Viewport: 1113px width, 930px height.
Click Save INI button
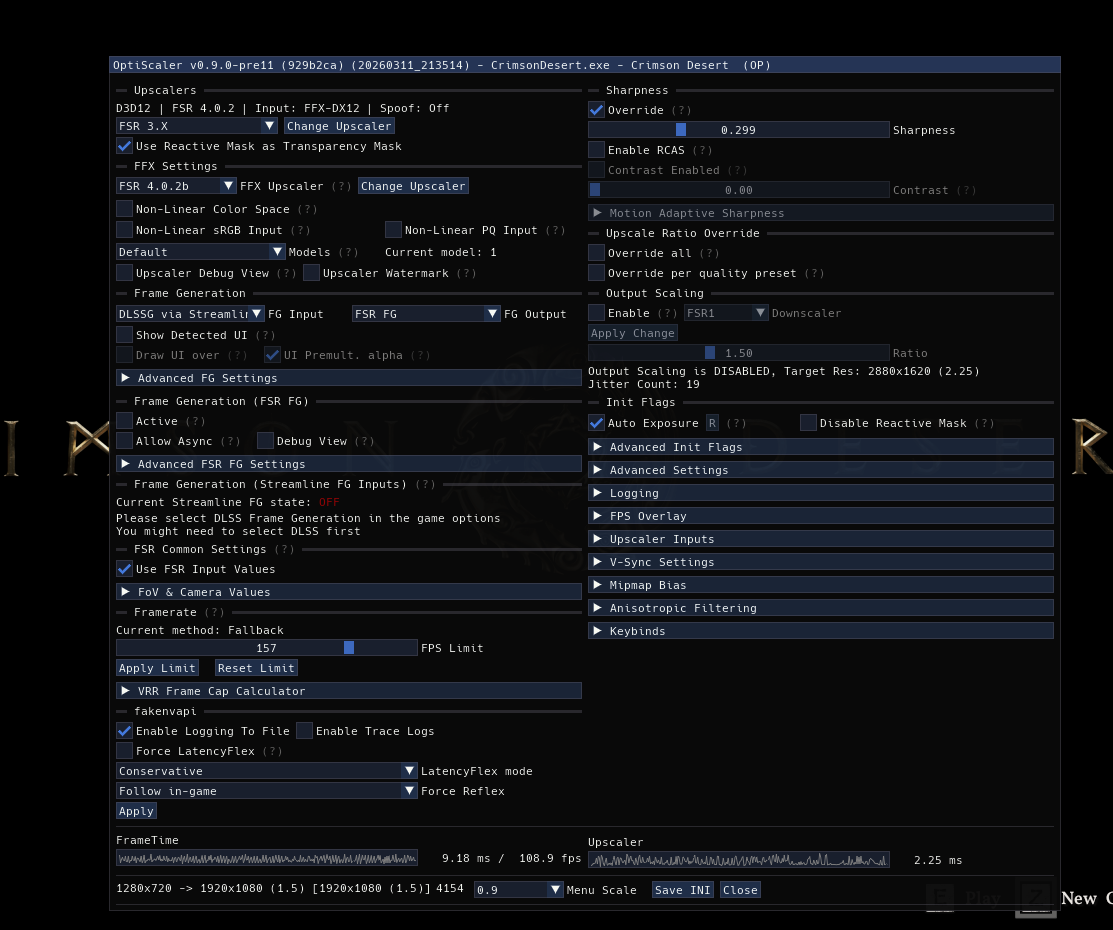tap(682, 890)
